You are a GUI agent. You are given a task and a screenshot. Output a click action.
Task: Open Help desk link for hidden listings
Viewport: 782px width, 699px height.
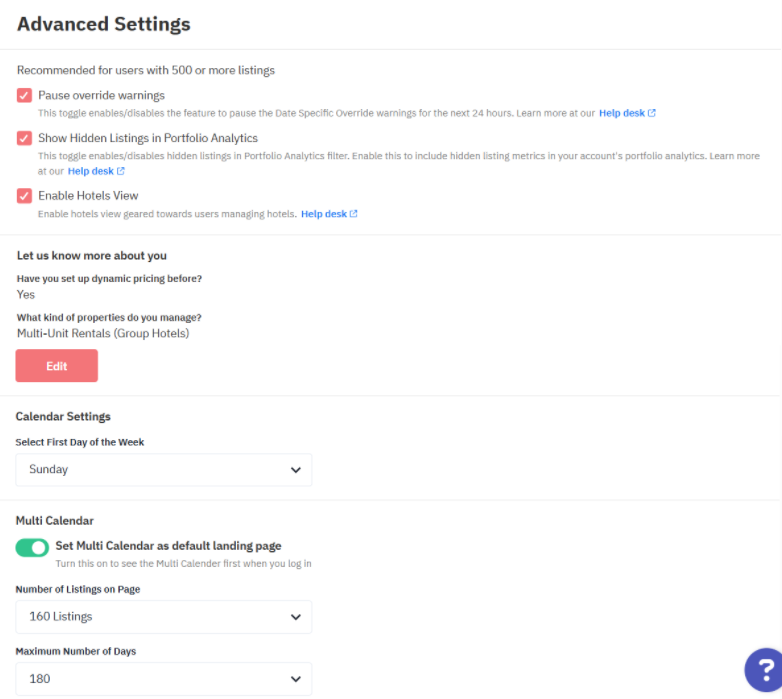(90, 171)
